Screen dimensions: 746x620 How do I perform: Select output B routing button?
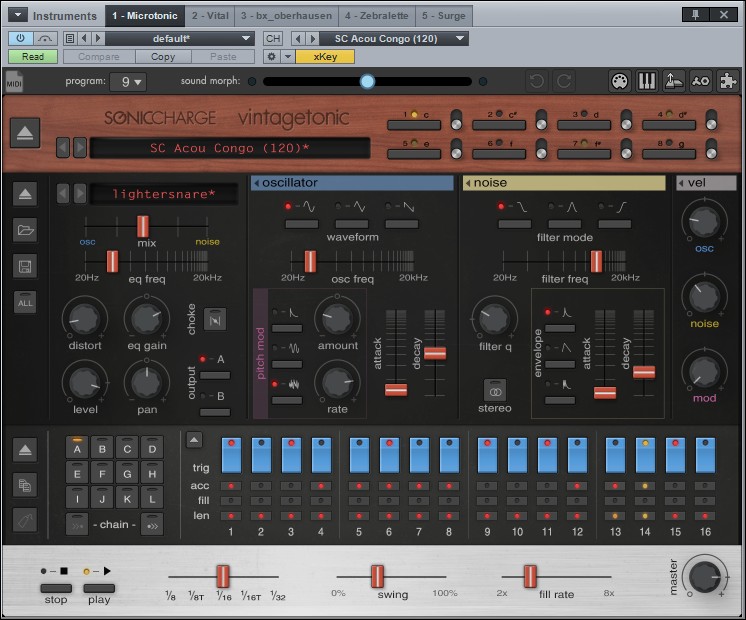pos(215,412)
